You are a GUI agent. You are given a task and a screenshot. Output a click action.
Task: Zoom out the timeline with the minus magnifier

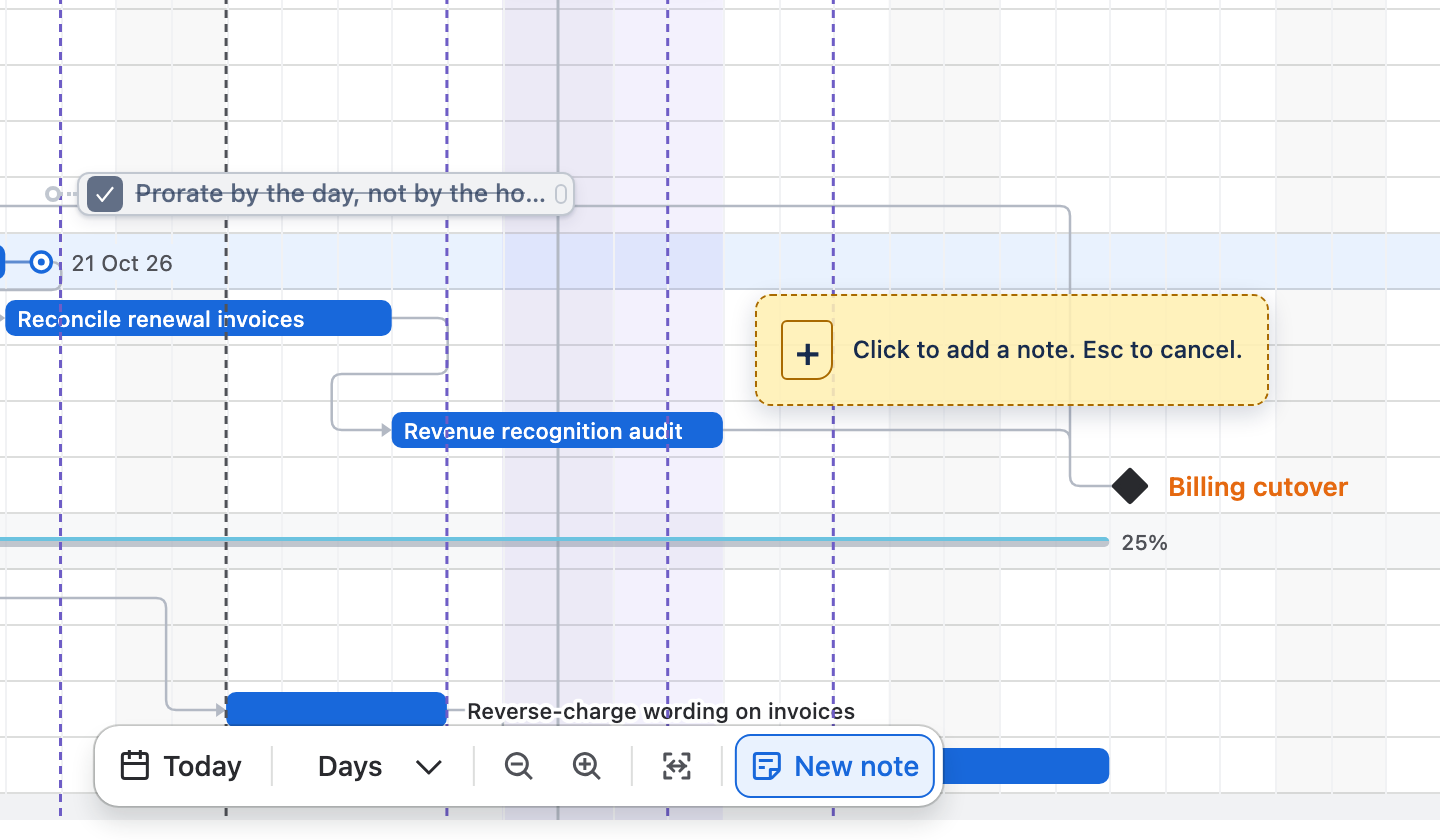coord(518,766)
